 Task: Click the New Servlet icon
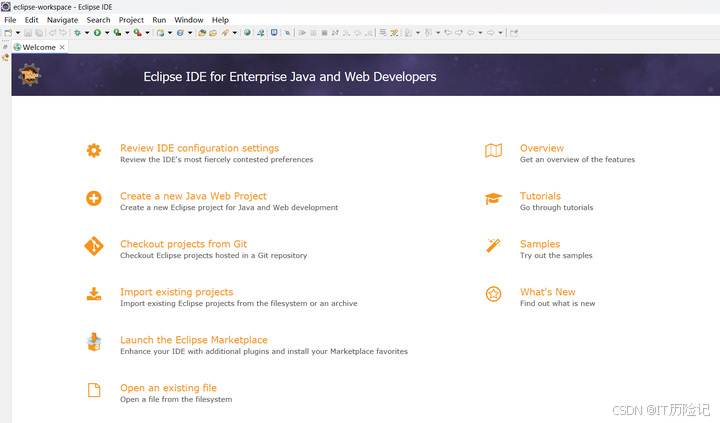pyautogui.click(x=180, y=33)
